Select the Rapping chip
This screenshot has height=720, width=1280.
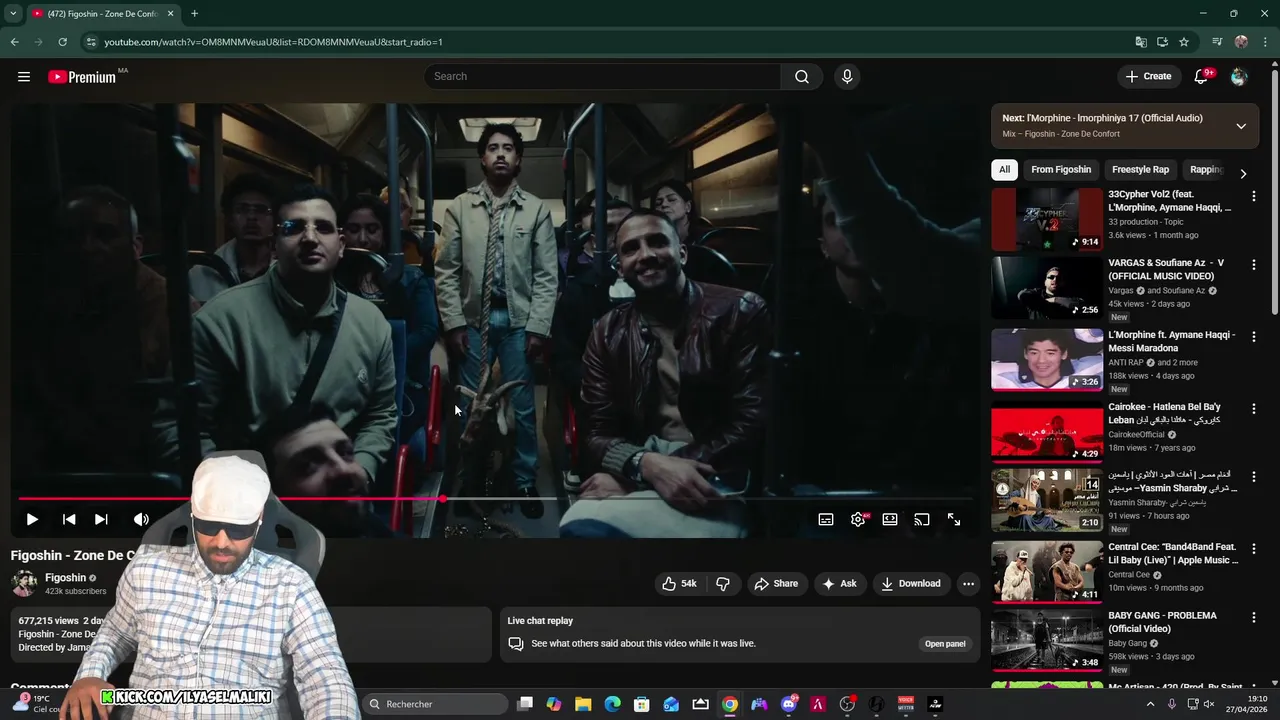point(1206,170)
